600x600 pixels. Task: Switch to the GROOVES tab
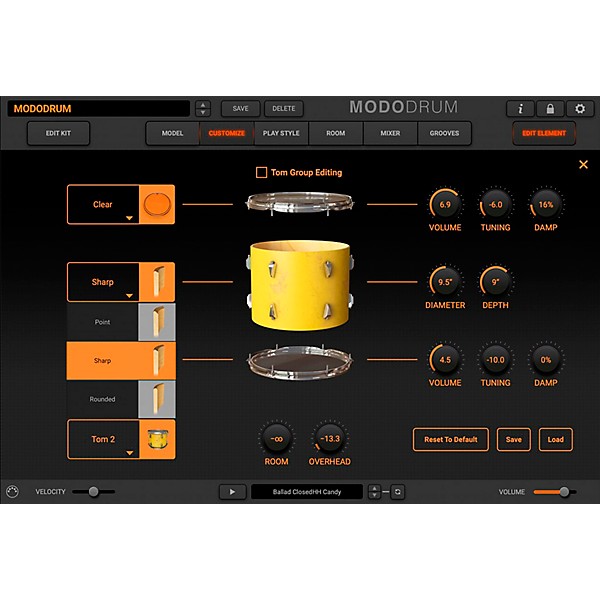click(x=444, y=133)
